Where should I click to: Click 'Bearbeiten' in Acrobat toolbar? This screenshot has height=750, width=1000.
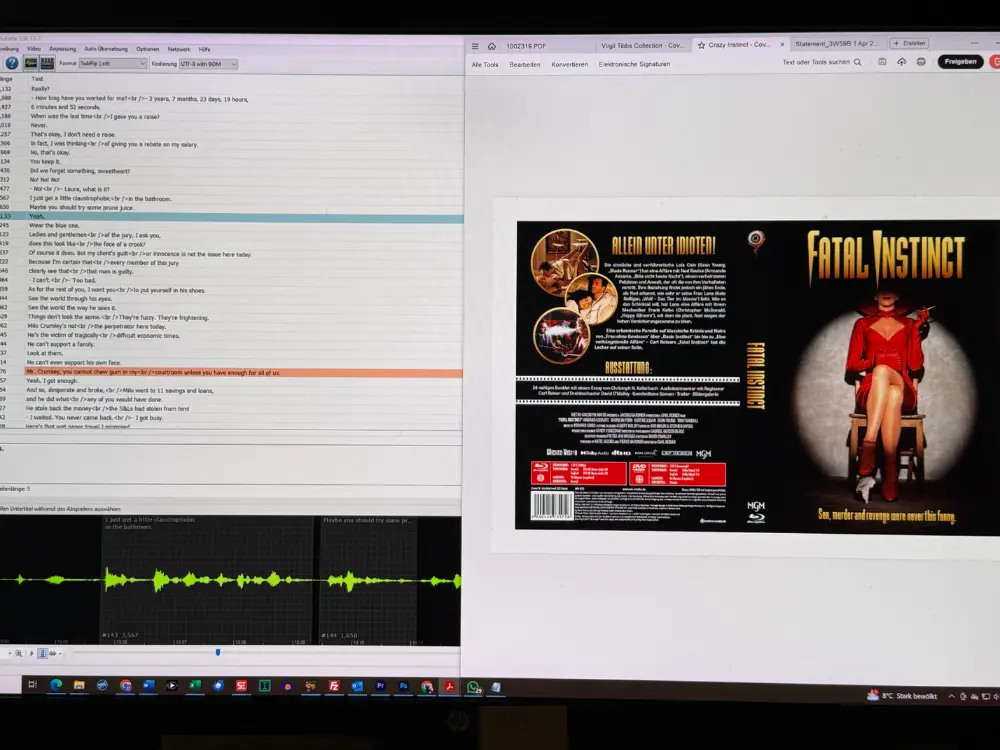[524, 64]
